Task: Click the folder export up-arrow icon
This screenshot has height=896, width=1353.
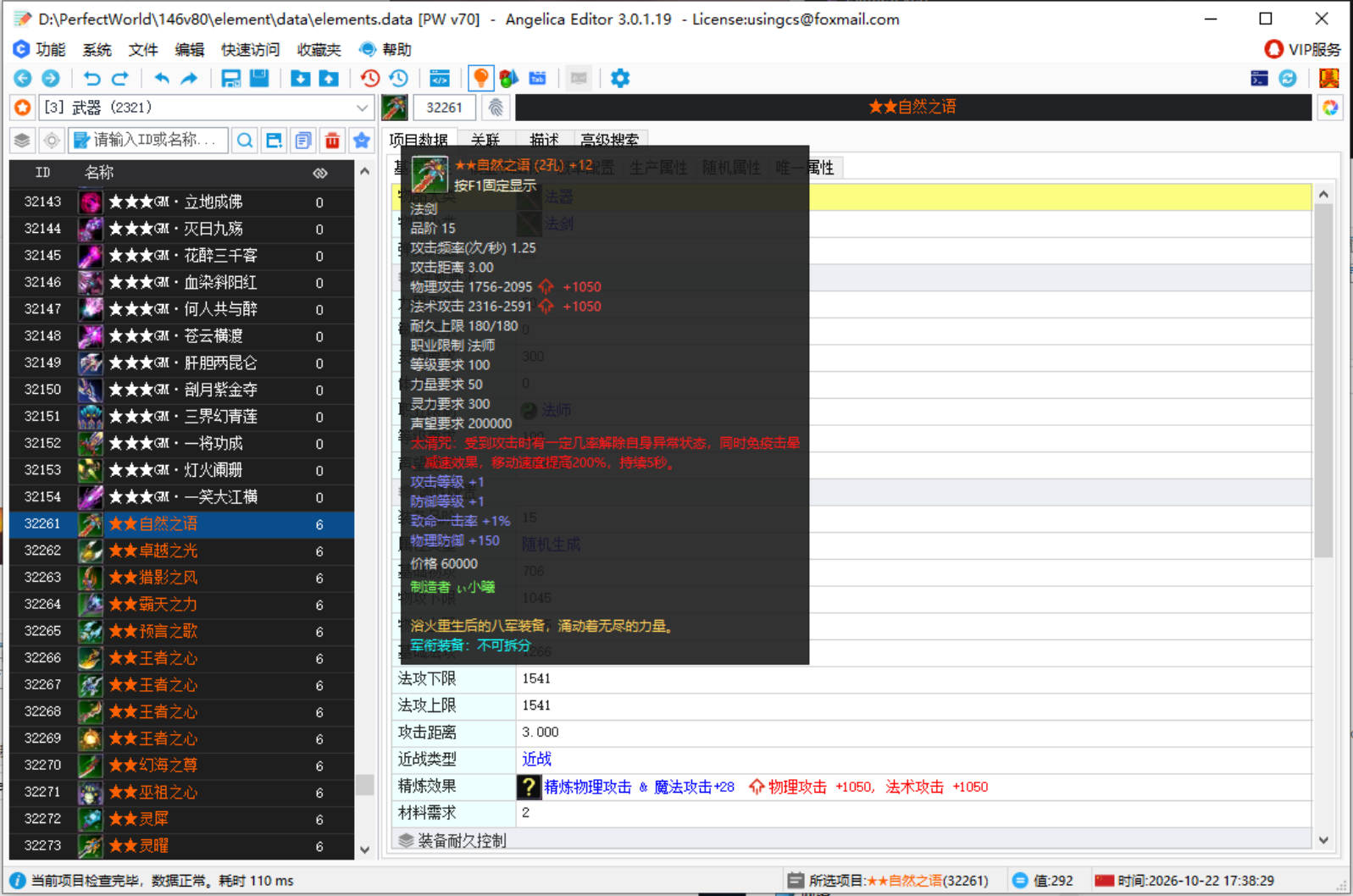Action: pos(329,79)
